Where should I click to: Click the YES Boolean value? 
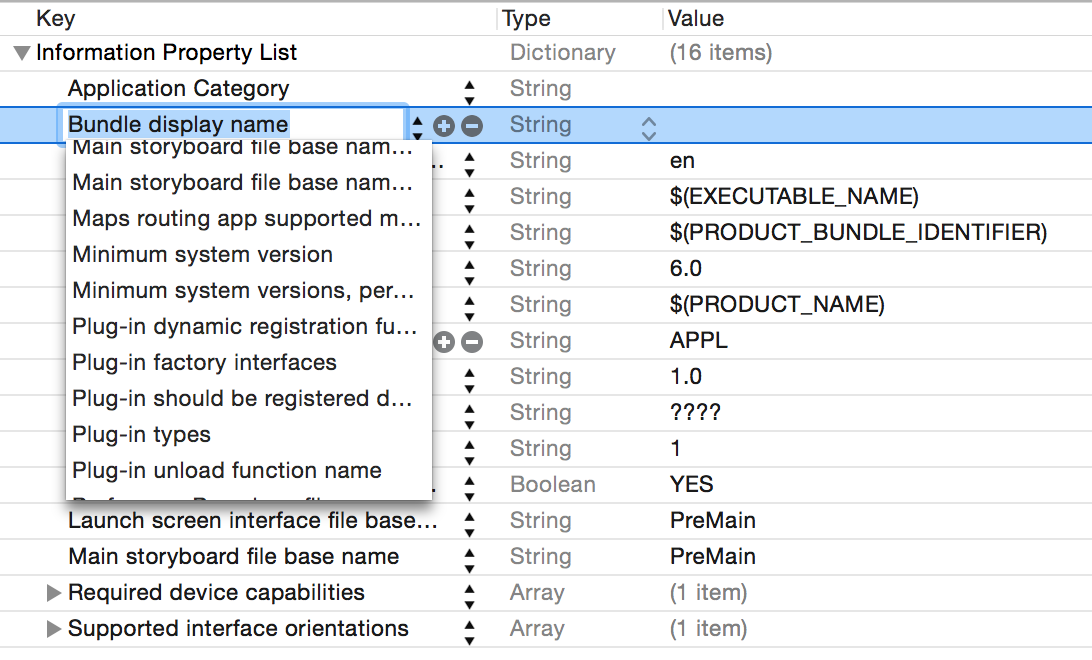tap(691, 485)
